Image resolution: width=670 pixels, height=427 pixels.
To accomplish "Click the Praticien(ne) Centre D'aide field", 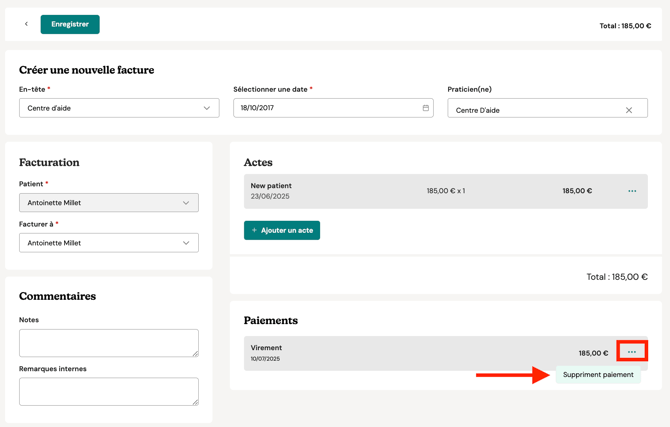I will pos(535,110).
